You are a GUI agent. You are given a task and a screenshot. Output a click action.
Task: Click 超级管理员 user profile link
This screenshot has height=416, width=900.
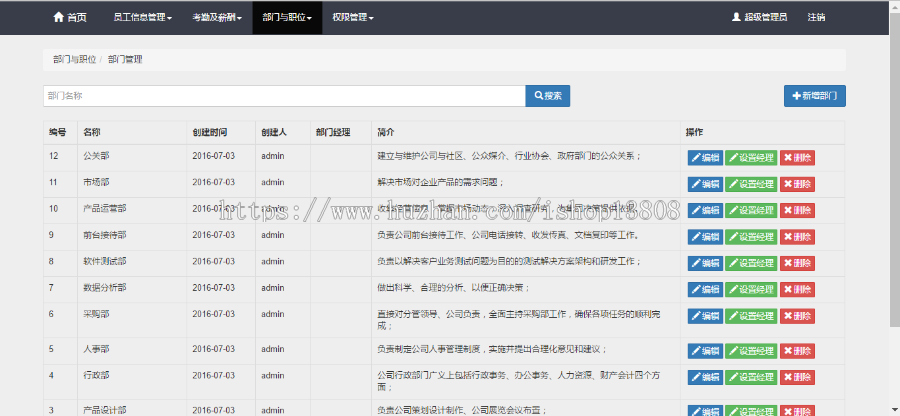pos(759,17)
